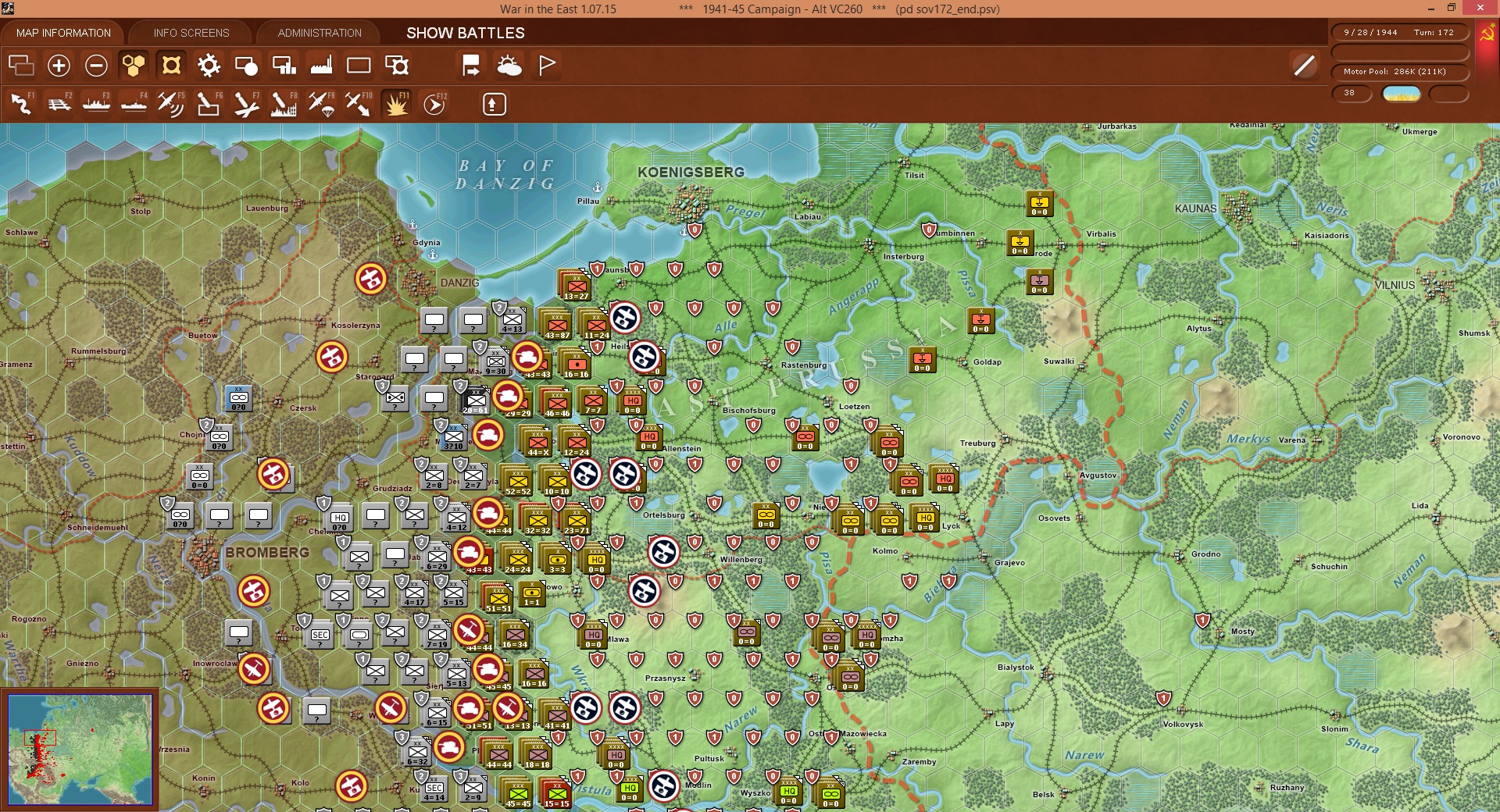The width and height of the screenshot is (1500, 812).
Task: Click the zoom in plus icon
Action: tap(59, 66)
